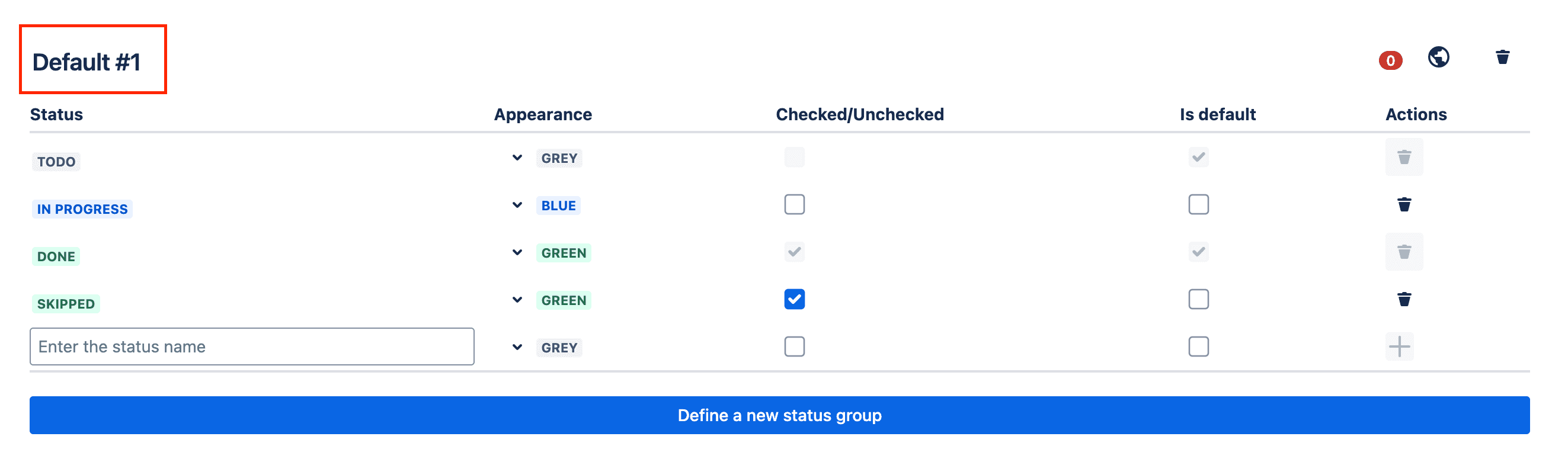Click Define a new status group

click(779, 416)
